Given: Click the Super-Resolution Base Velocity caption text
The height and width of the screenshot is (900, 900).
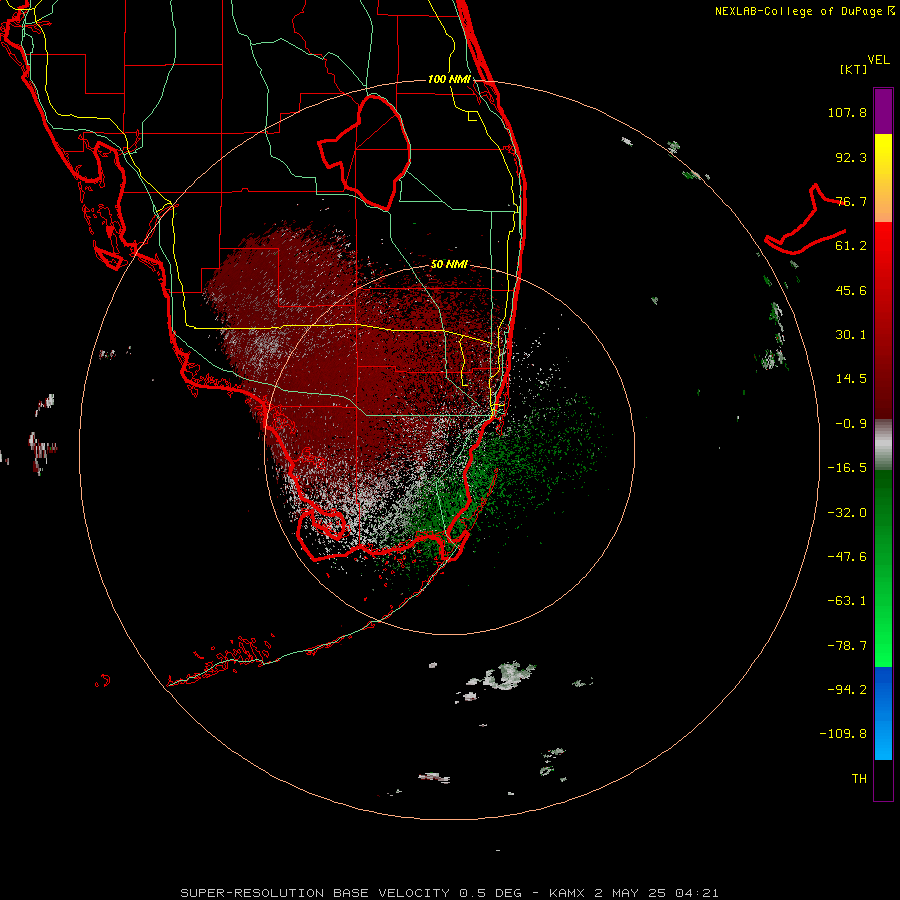Looking at the screenshot, I should click(x=449, y=893).
